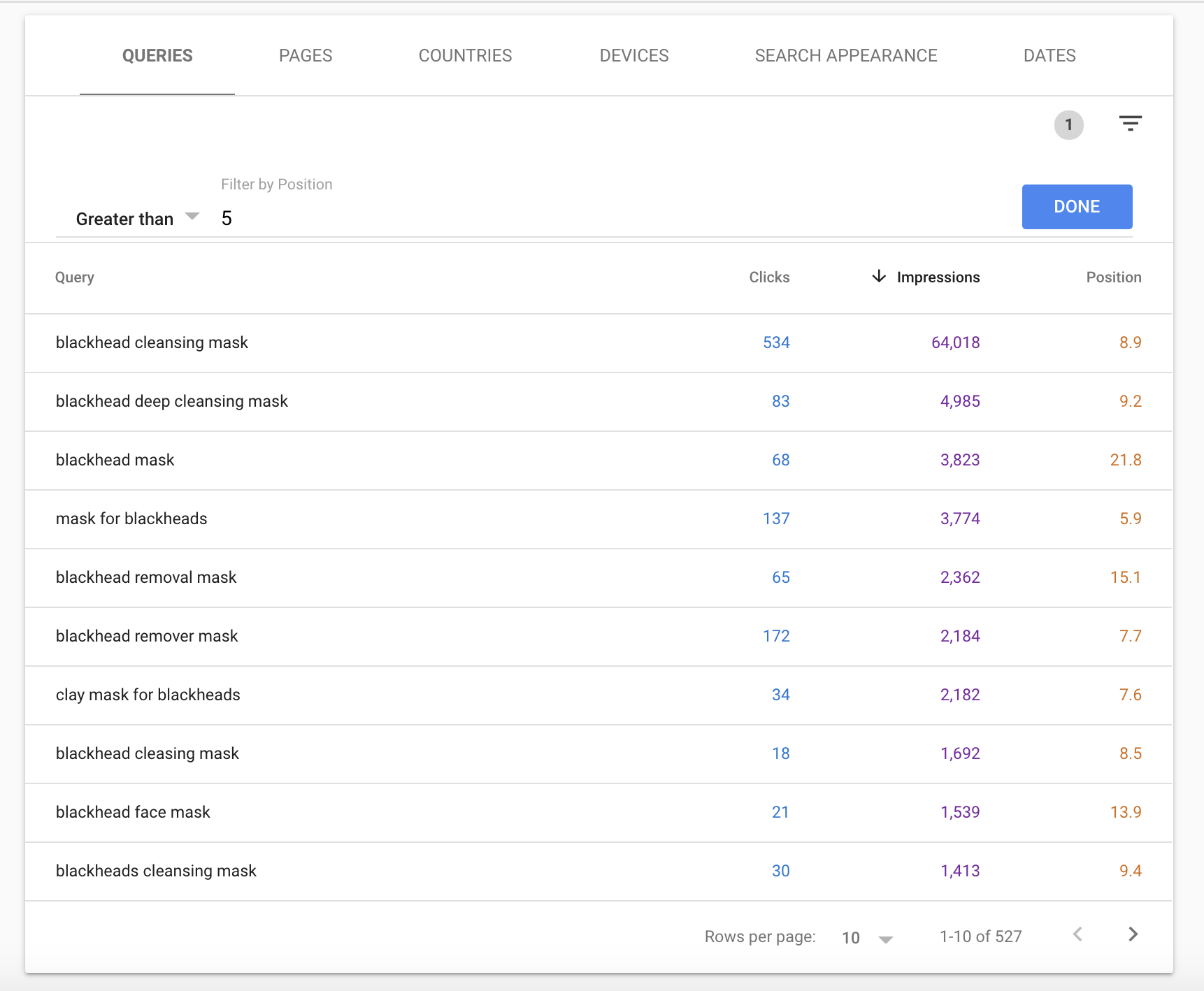Sort the table by Clicks column

coord(769,277)
